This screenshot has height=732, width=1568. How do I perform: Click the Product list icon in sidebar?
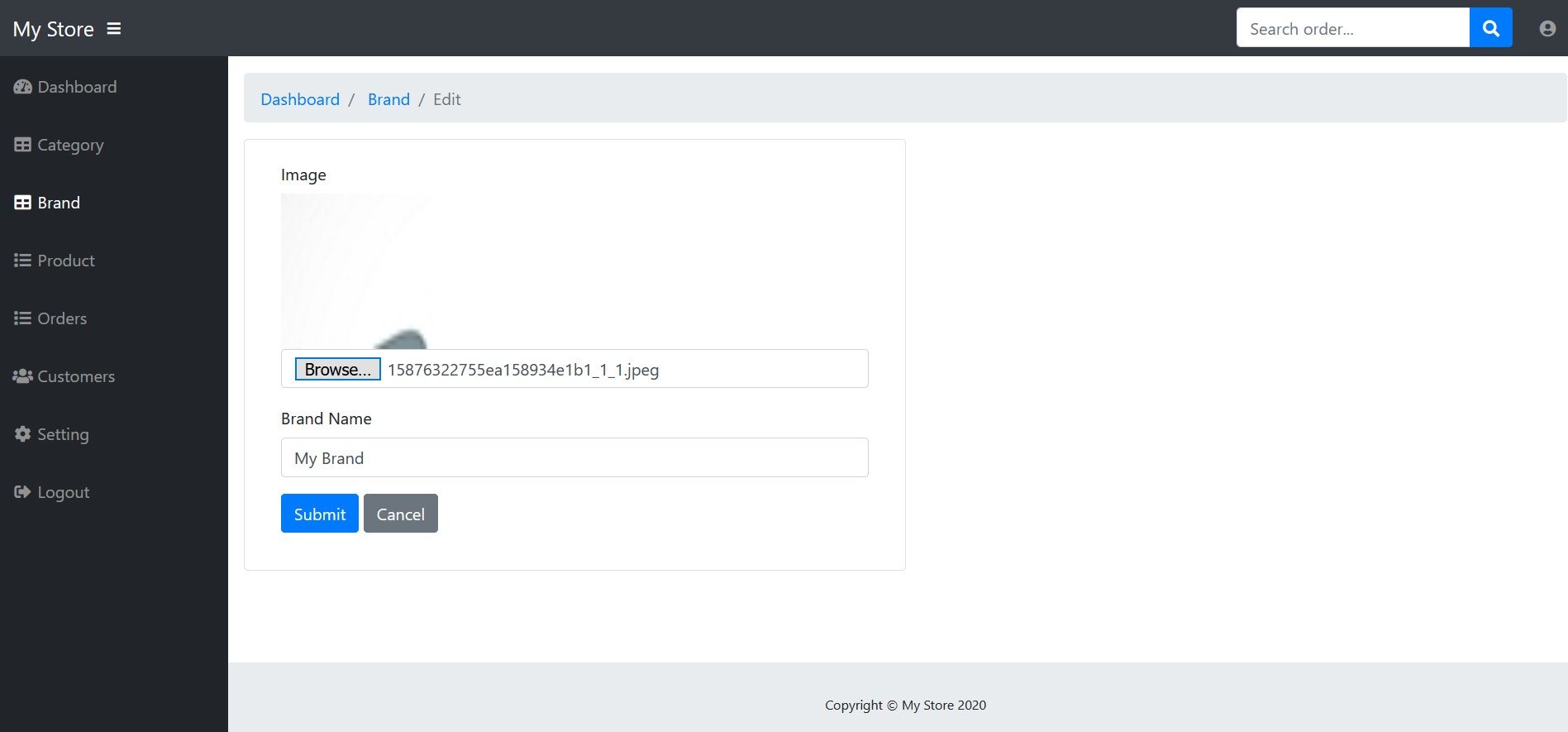[x=23, y=261]
